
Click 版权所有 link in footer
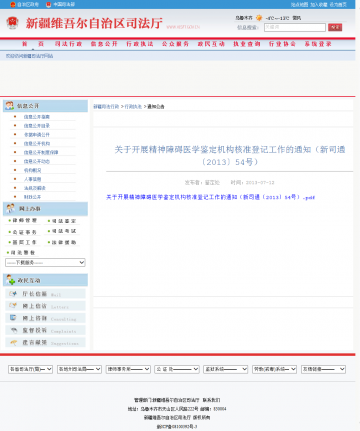click(x=201, y=417)
